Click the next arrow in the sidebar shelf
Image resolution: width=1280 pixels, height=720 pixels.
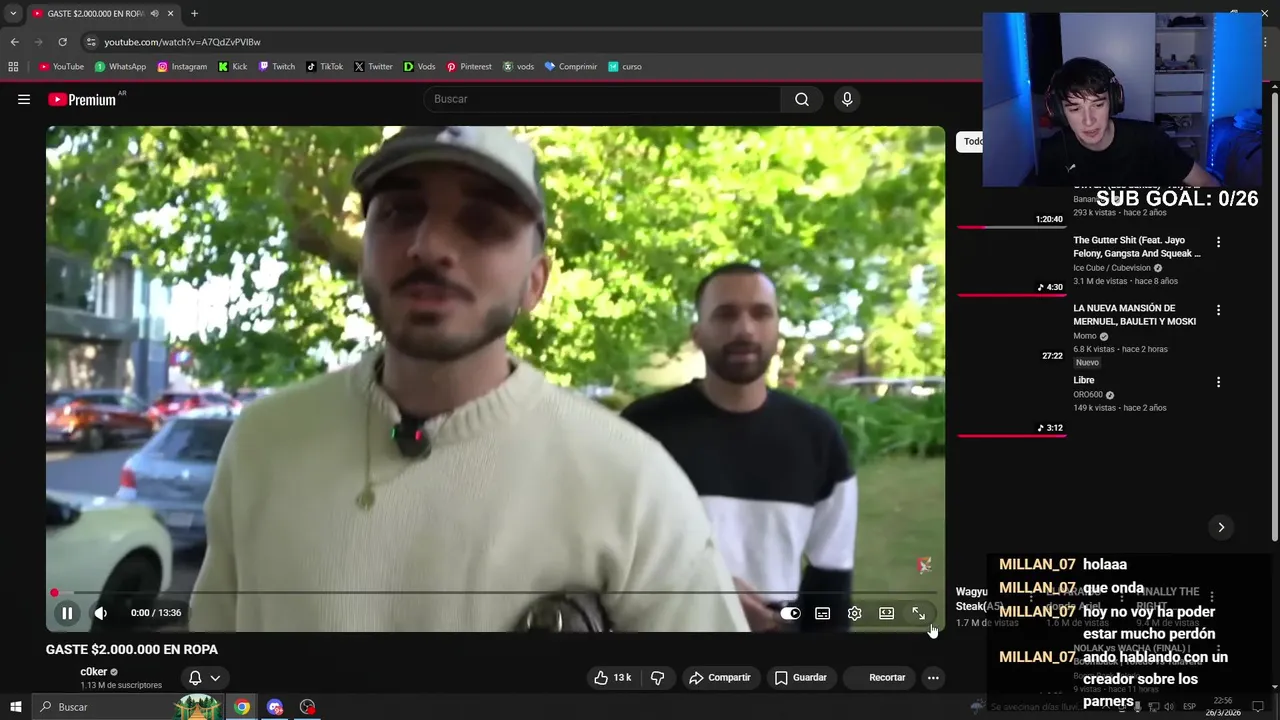tap(1221, 527)
